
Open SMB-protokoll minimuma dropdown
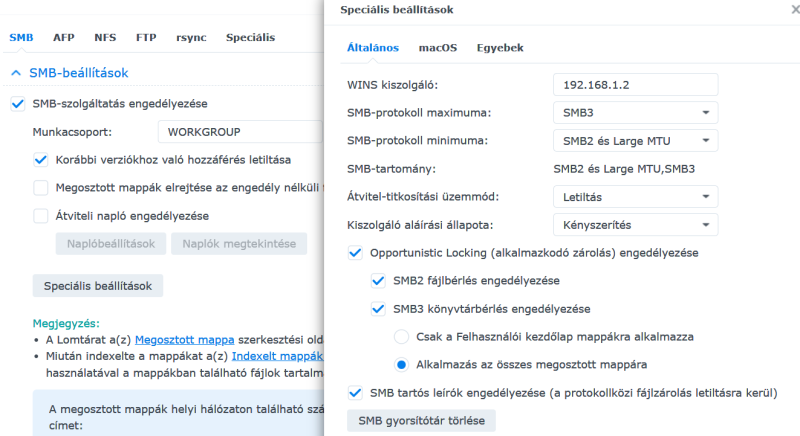(x=634, y=141)
